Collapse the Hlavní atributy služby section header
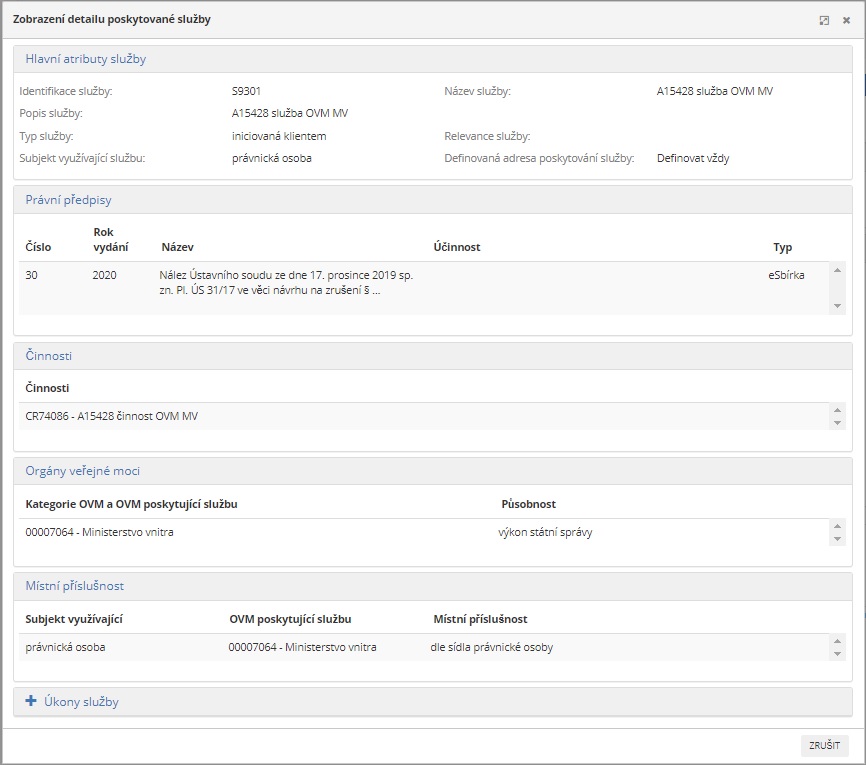The height and width of the screenshot is (765, 866). click(85, 59)
